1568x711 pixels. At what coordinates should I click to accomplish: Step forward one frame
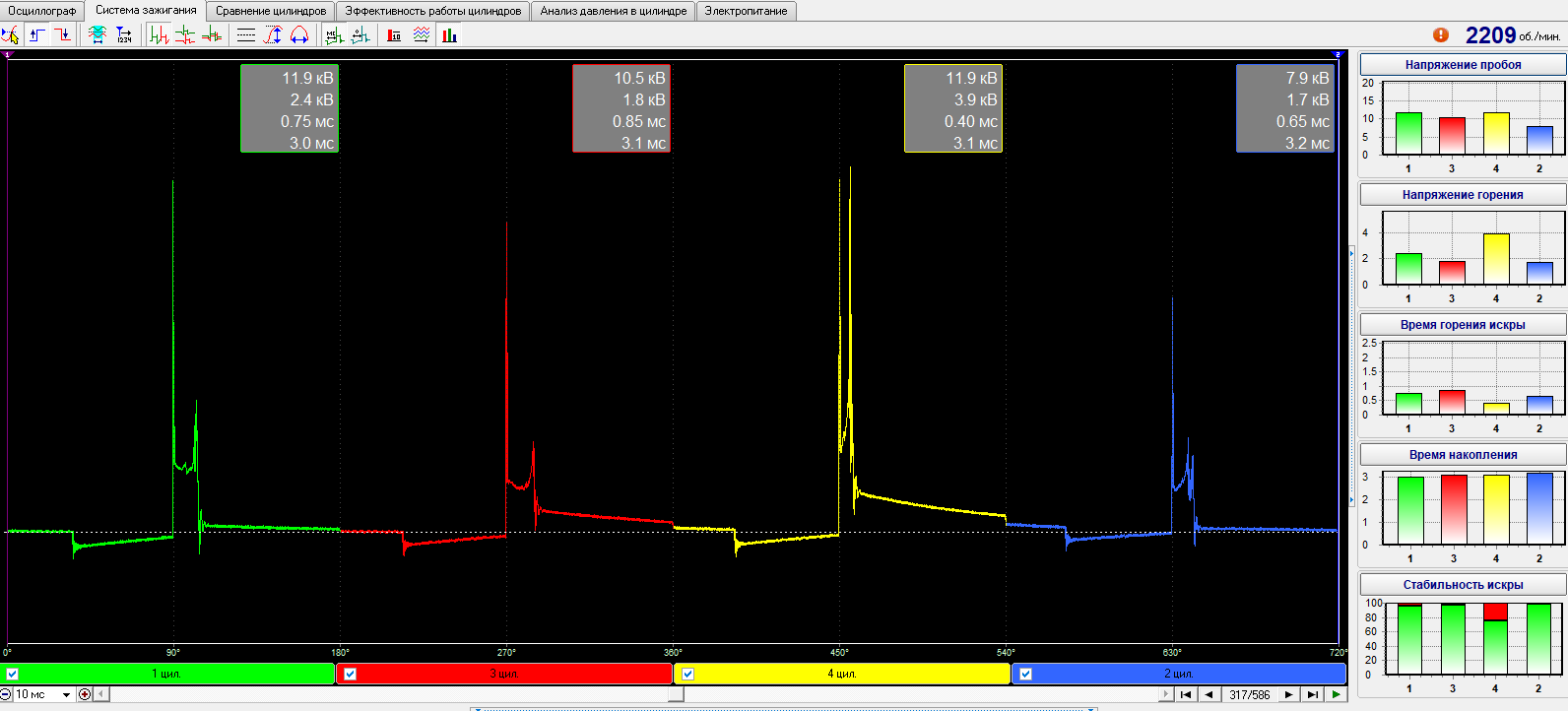point(1288,694)
